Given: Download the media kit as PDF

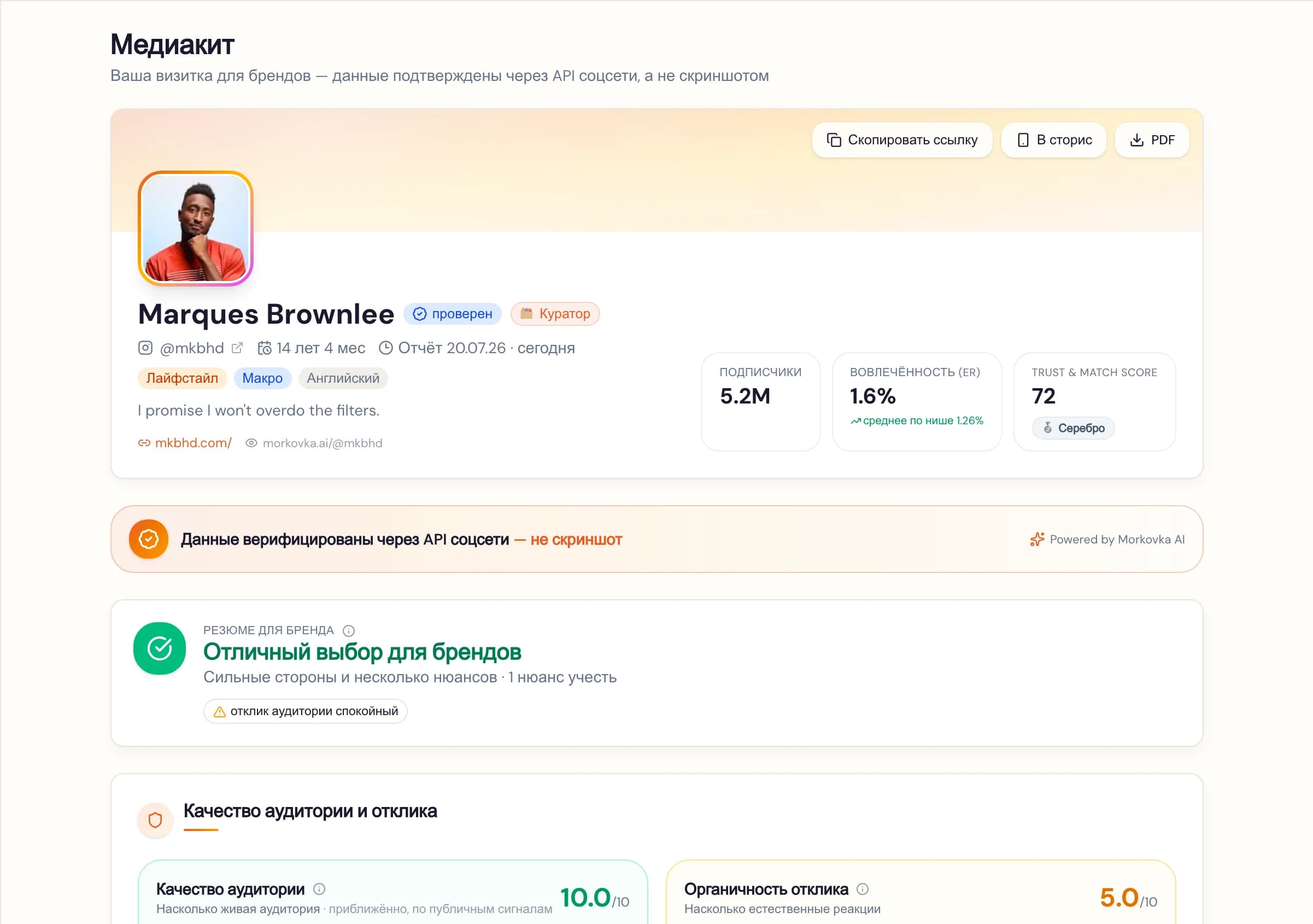Looking at the screenshot, I should click(1152, 140).
